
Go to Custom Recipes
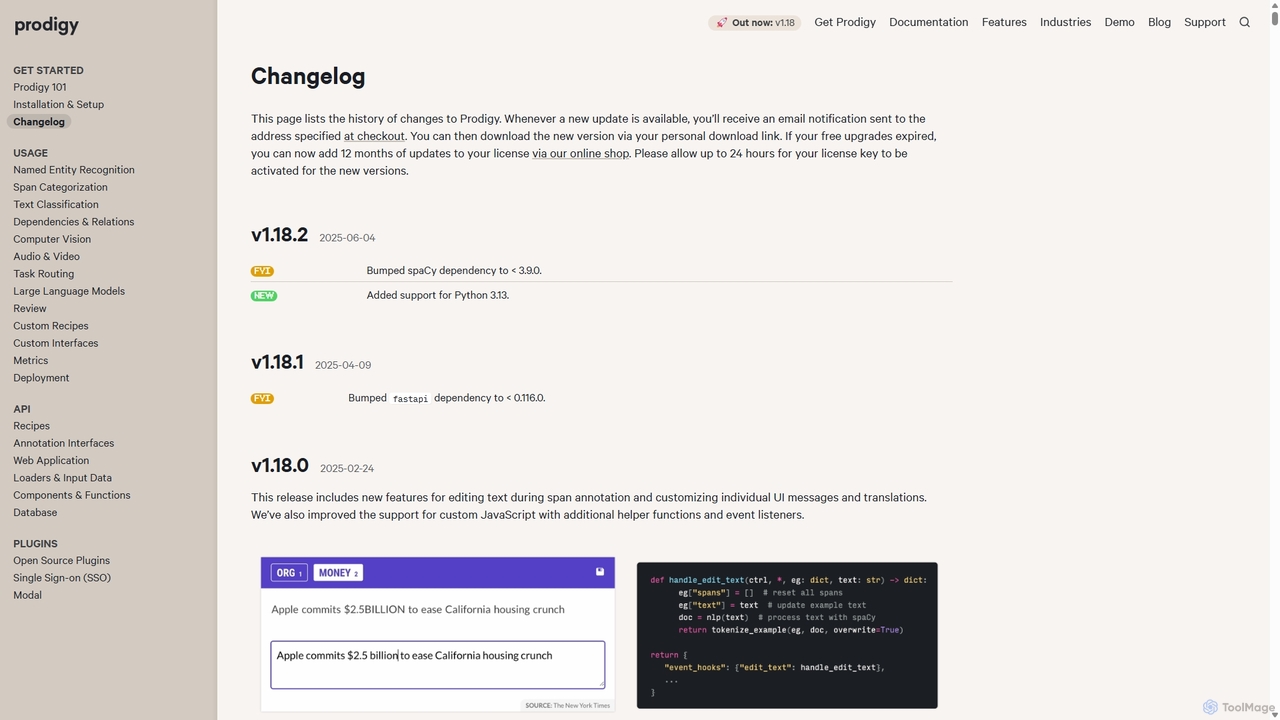pyautogui.click(x=51, y=326)
